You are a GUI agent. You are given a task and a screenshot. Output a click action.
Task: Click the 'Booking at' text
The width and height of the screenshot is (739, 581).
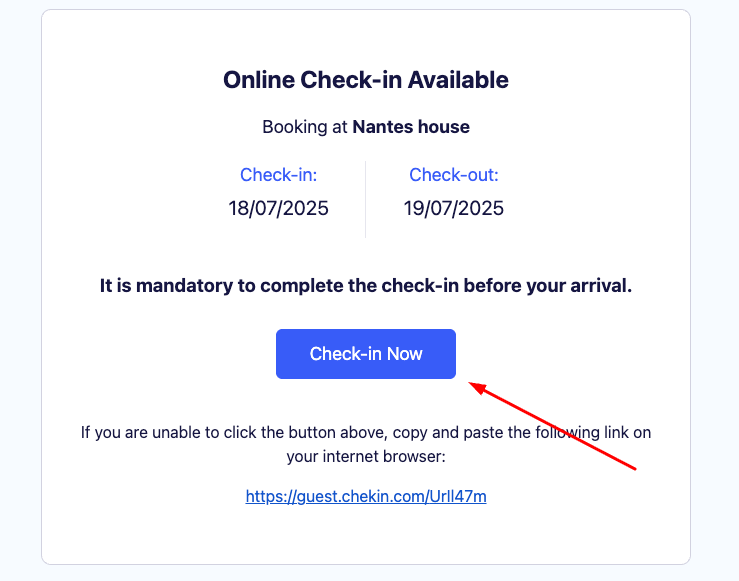click(305, 127)
